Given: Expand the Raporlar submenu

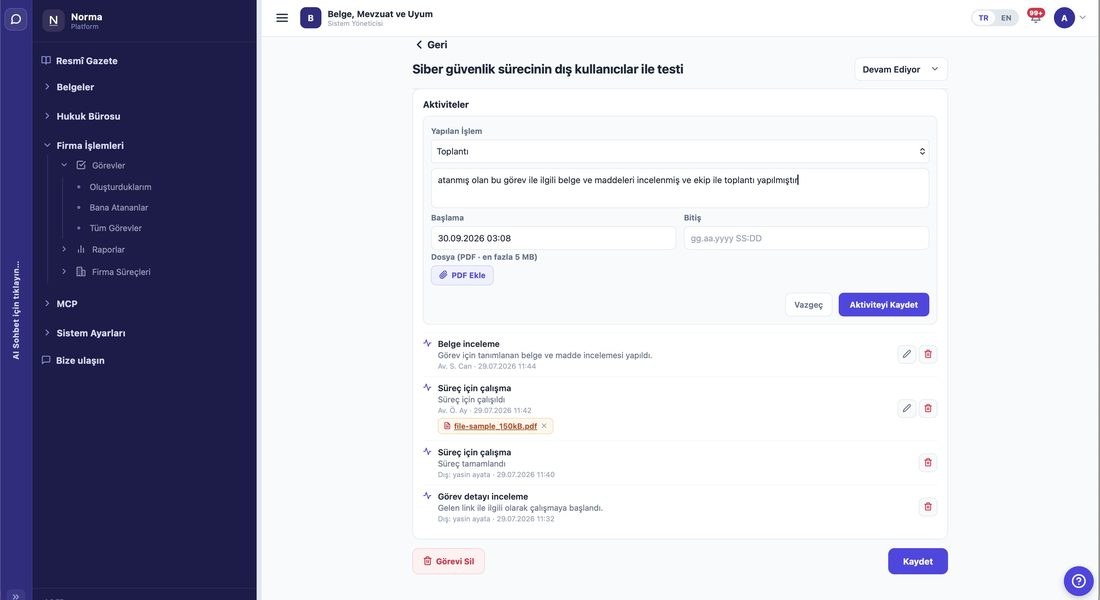Looking at the screenshot, I should 64,249.
